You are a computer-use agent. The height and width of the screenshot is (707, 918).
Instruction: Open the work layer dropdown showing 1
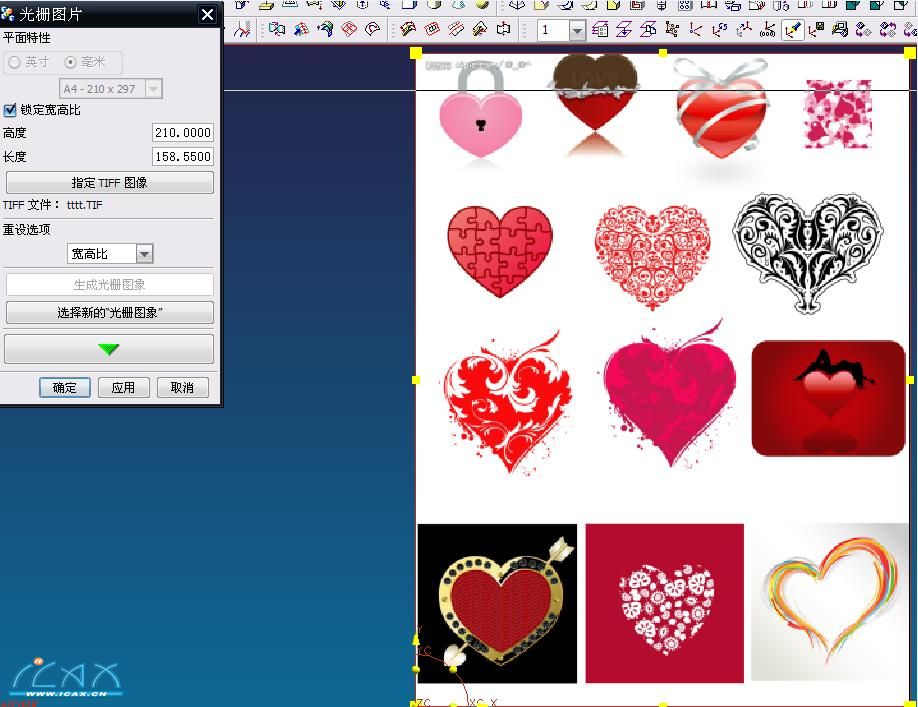coord(577,31)
